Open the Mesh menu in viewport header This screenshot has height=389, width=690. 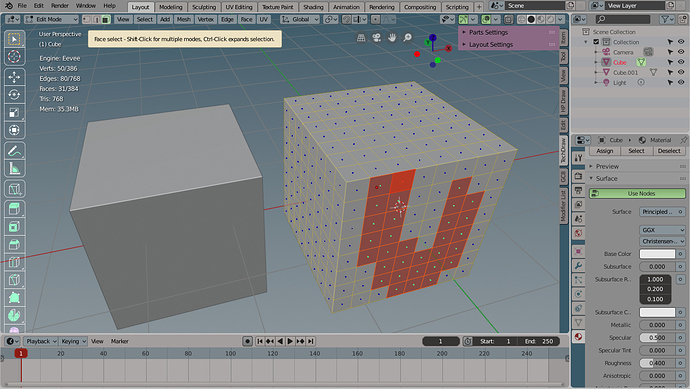(184, 19)
